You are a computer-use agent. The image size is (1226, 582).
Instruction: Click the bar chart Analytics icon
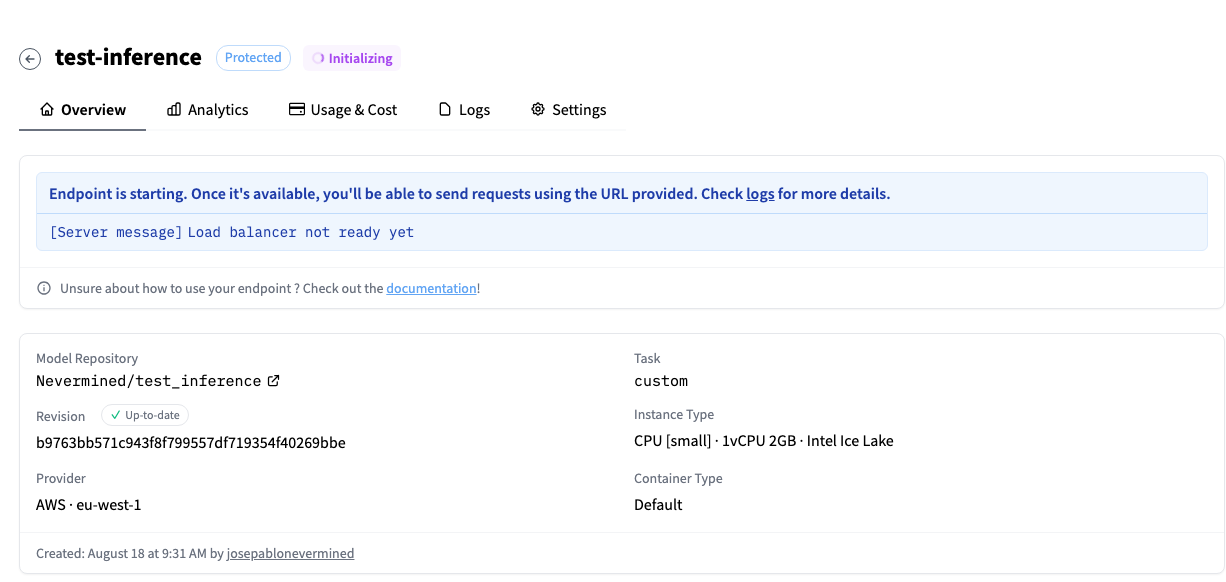click(174, 110)
